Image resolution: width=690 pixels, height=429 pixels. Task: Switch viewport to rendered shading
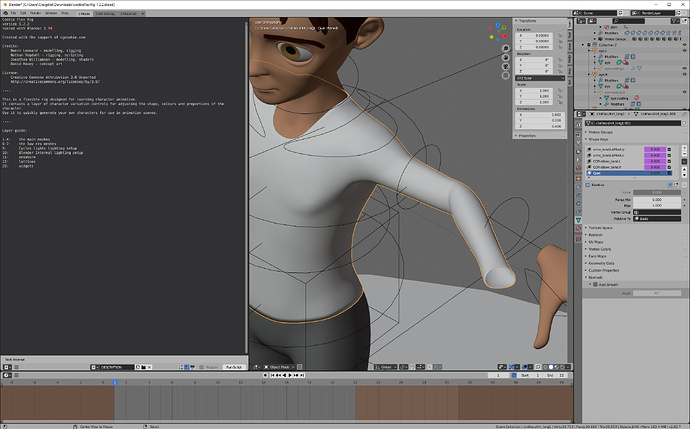[x=562, y=367]
